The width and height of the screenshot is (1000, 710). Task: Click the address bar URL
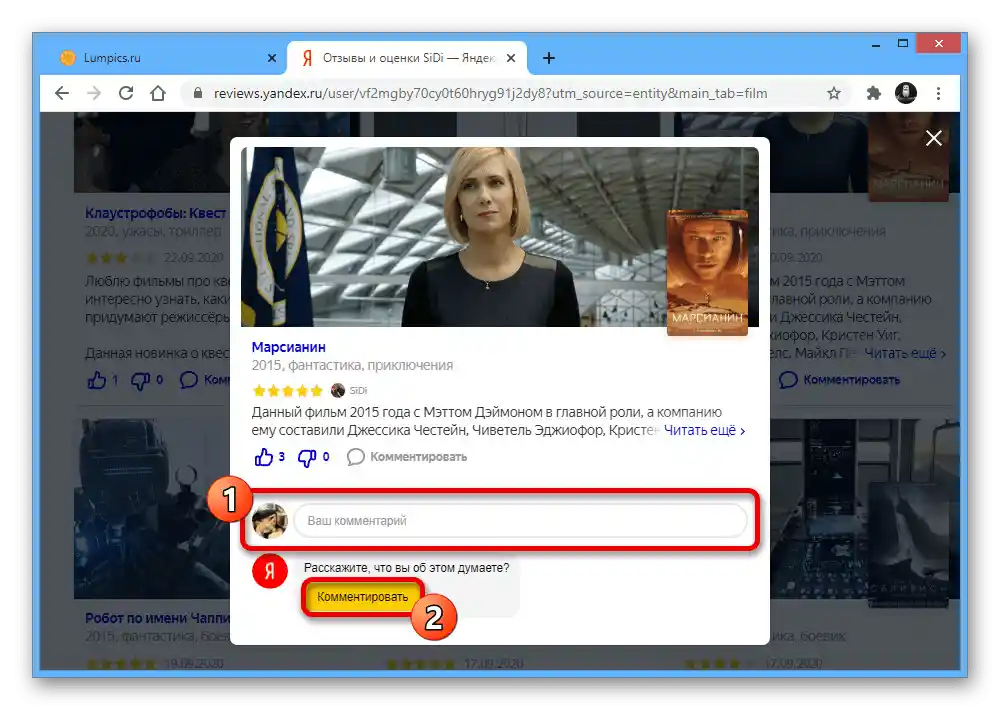coord(490,93)
